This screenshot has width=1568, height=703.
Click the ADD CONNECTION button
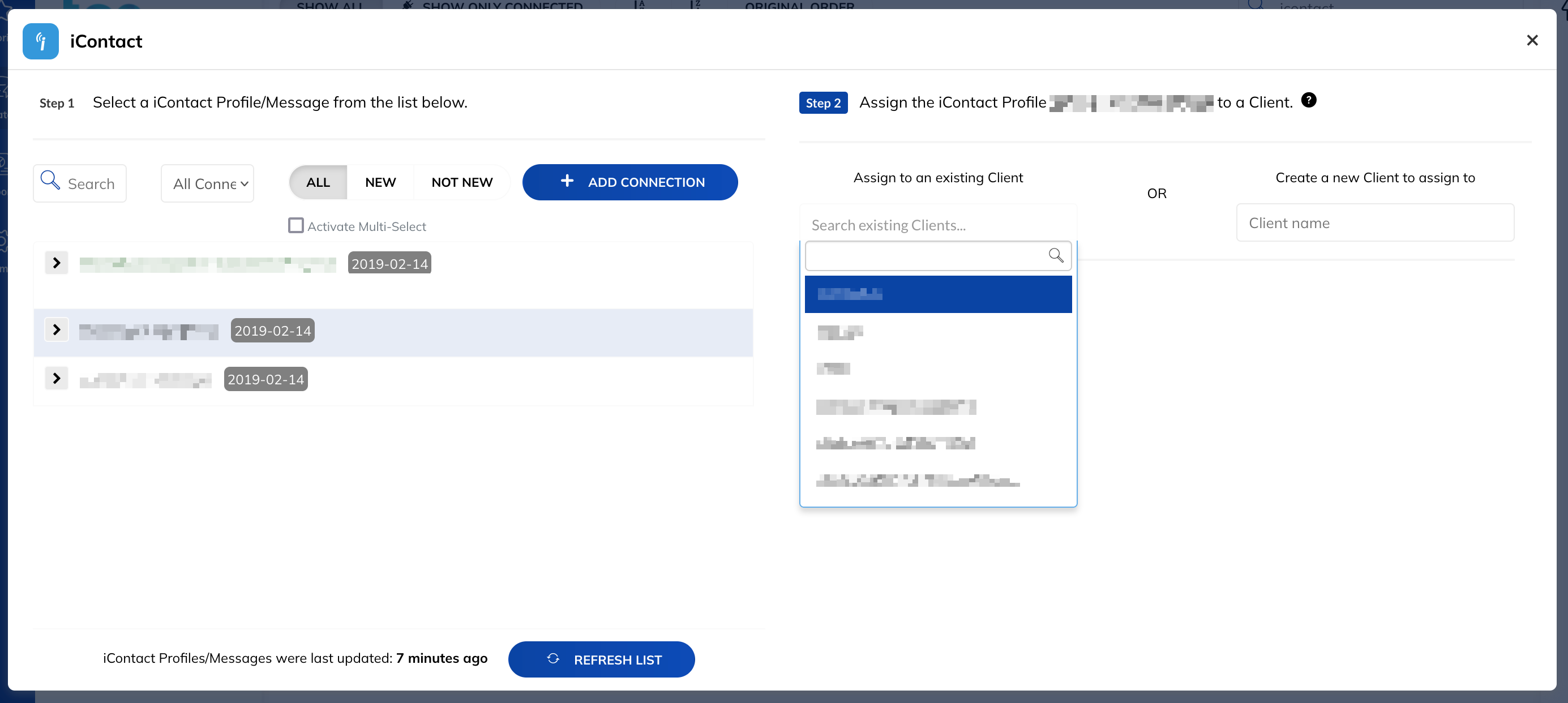pos(630,182)
